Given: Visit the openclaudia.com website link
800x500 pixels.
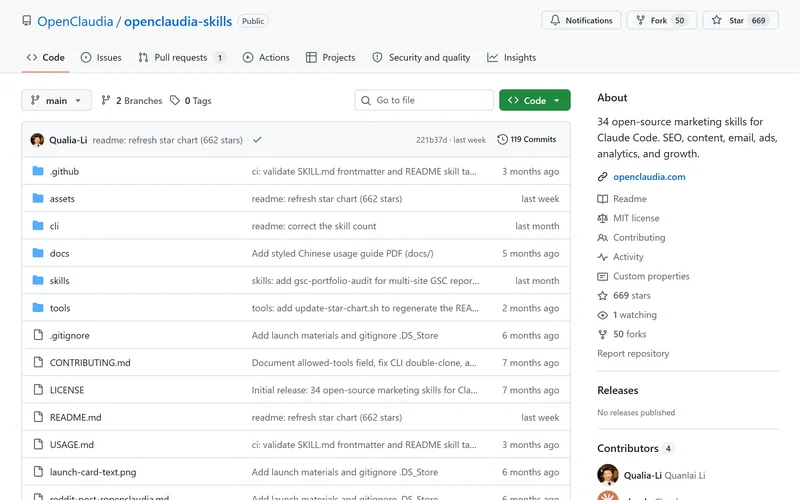Looking at the screenshot, I should (x=649, y=177).
